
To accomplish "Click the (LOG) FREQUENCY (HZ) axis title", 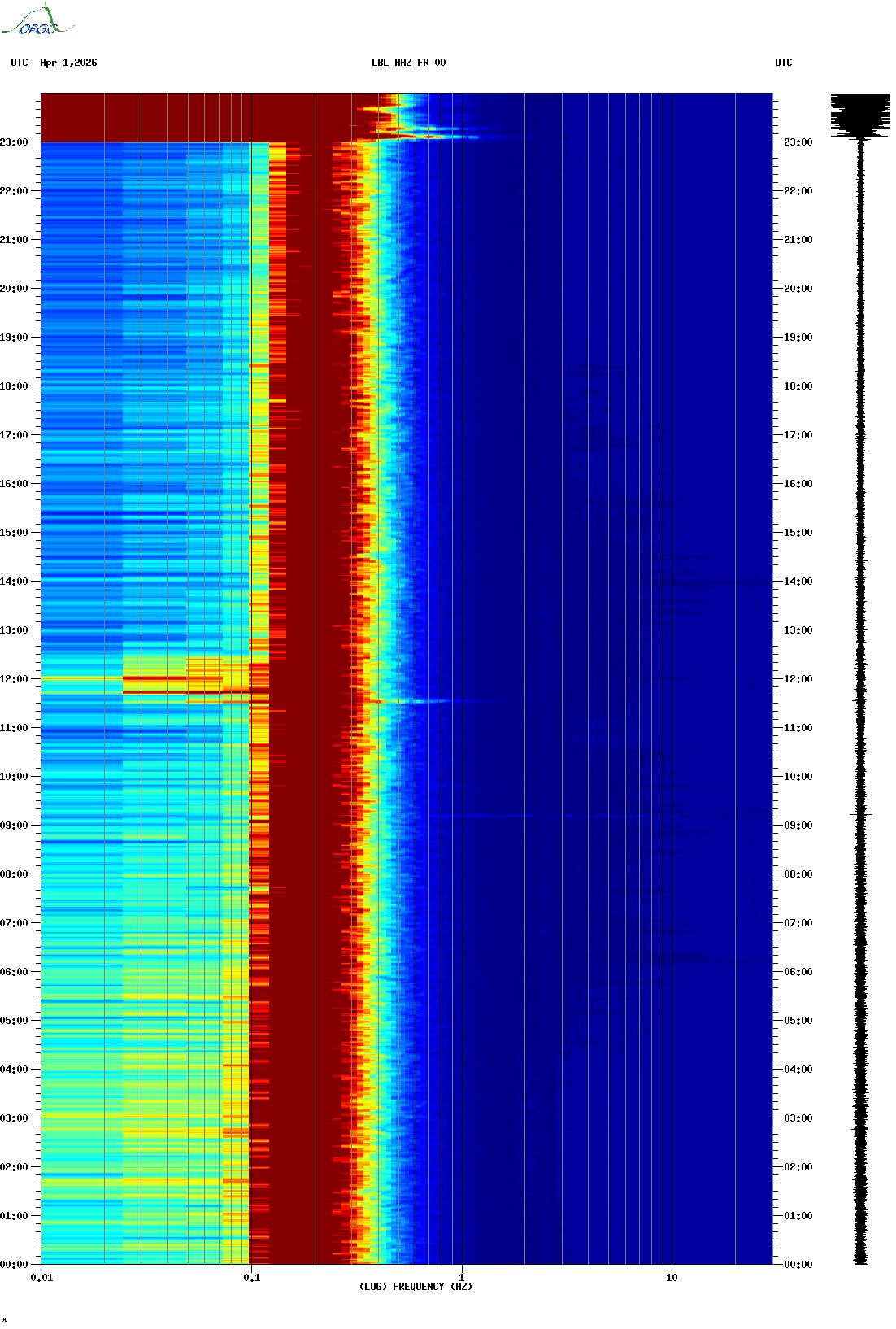I will pyautogui.click(x=415, y=1287).
